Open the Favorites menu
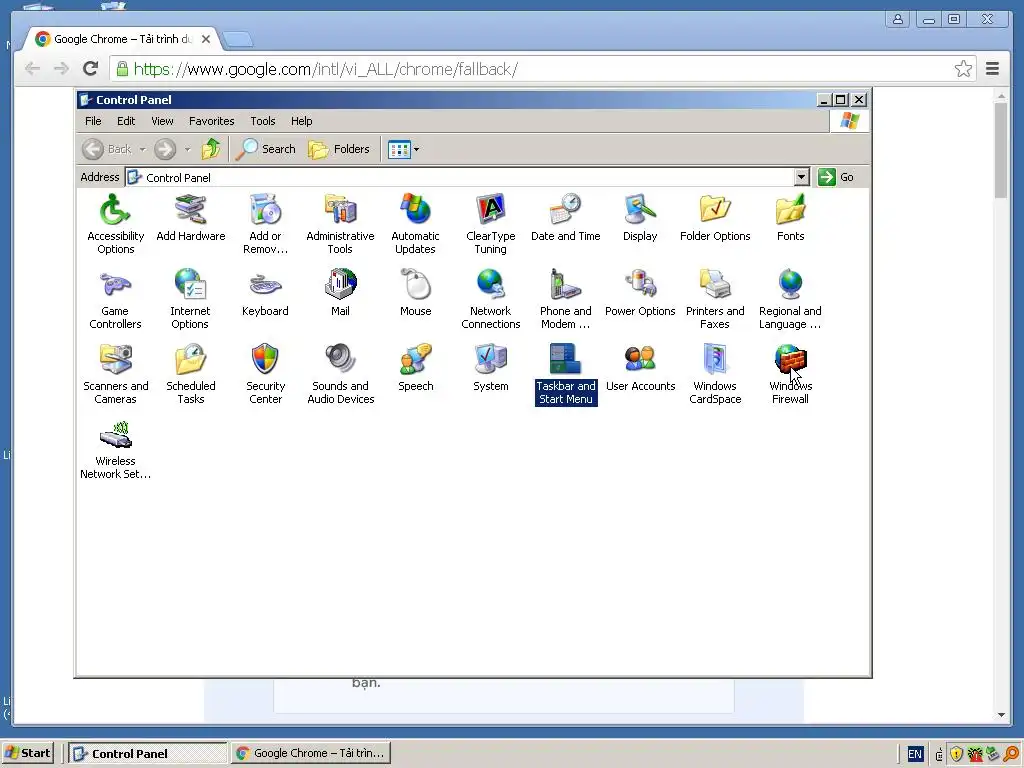The image size is (1024, 768). (x=212, y=121)
